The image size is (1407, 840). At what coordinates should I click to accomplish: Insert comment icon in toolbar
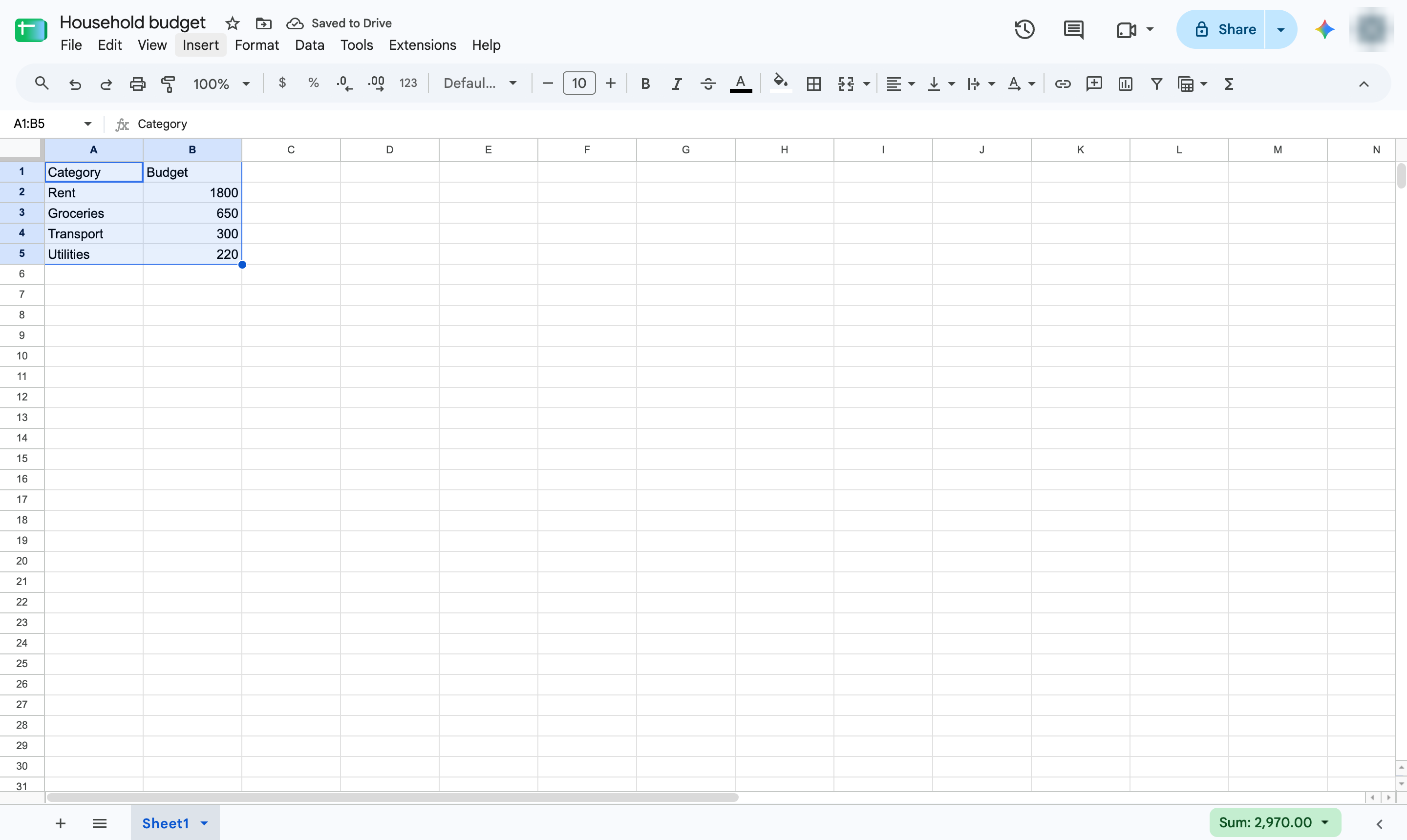(1094, 84)
